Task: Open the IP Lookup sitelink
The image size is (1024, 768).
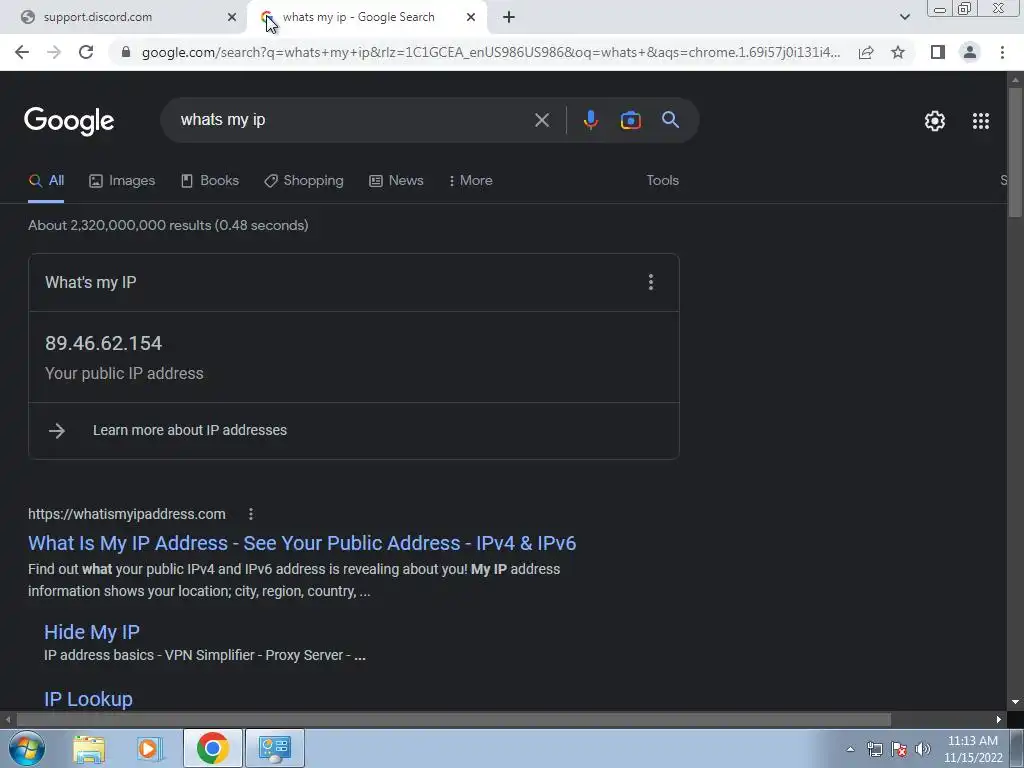Action: tap(88, 699)
